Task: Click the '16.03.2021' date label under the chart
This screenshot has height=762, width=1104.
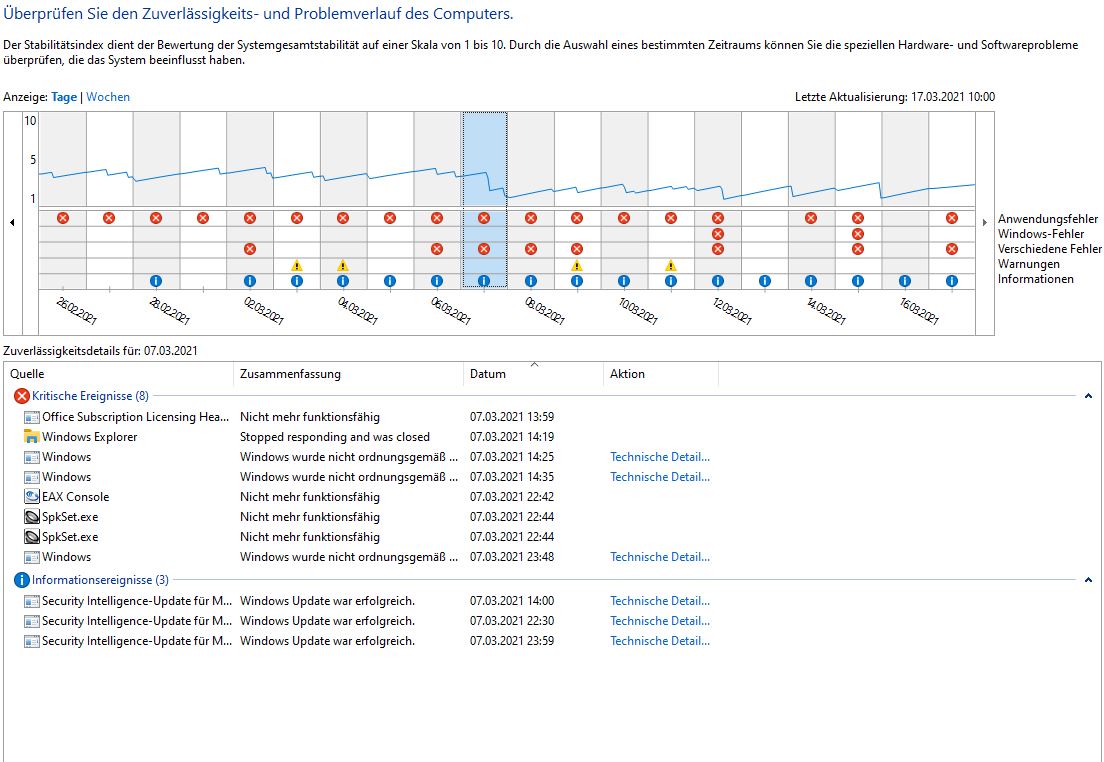Action: point(918,310)
